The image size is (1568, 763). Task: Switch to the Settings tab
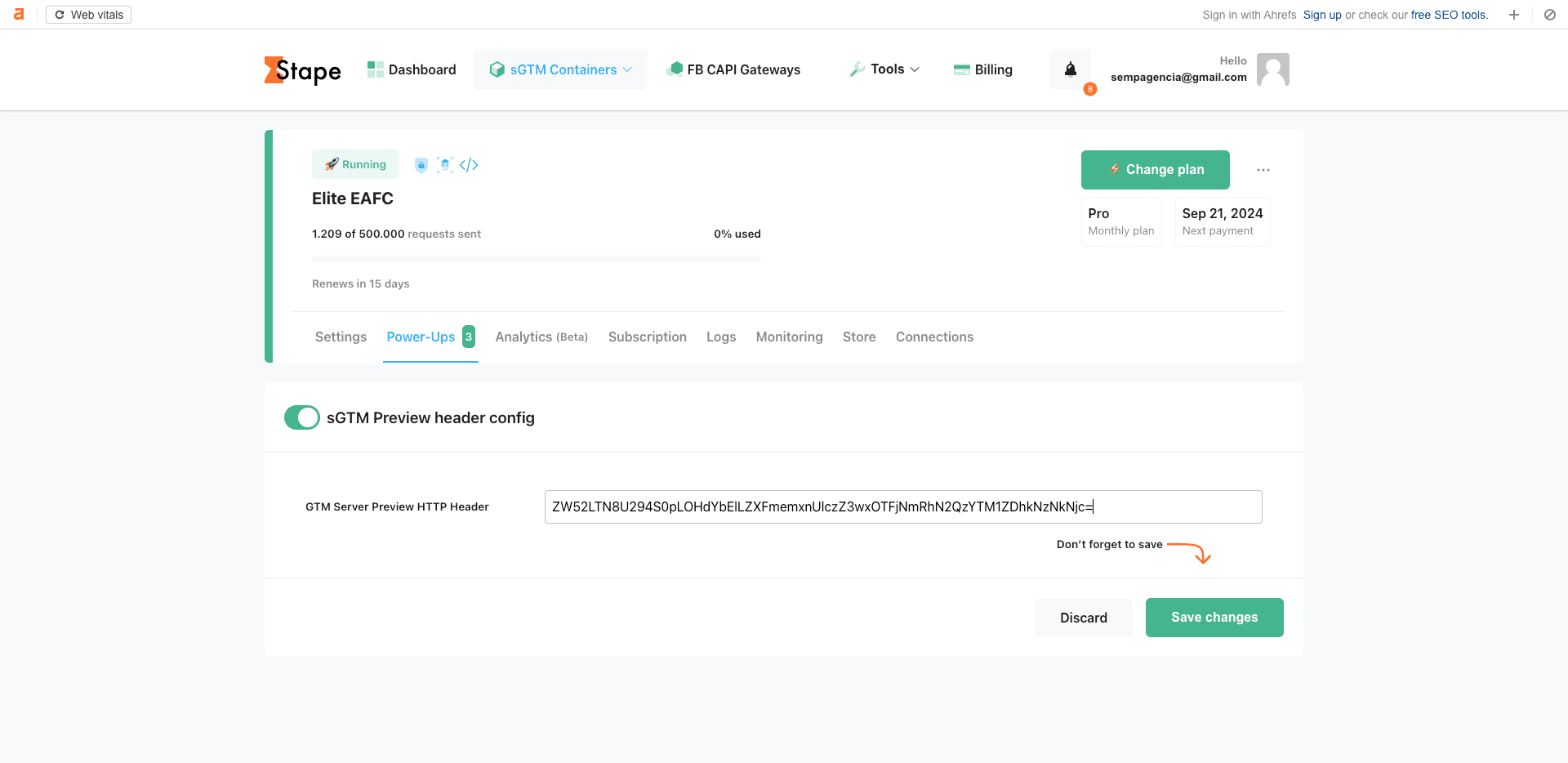[x=341, y=337]
